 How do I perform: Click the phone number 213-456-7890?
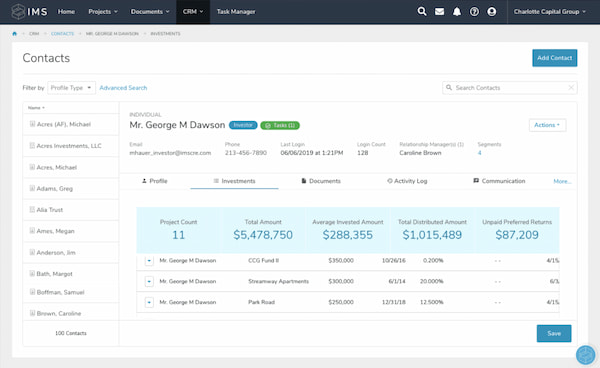tap(246, 153)
